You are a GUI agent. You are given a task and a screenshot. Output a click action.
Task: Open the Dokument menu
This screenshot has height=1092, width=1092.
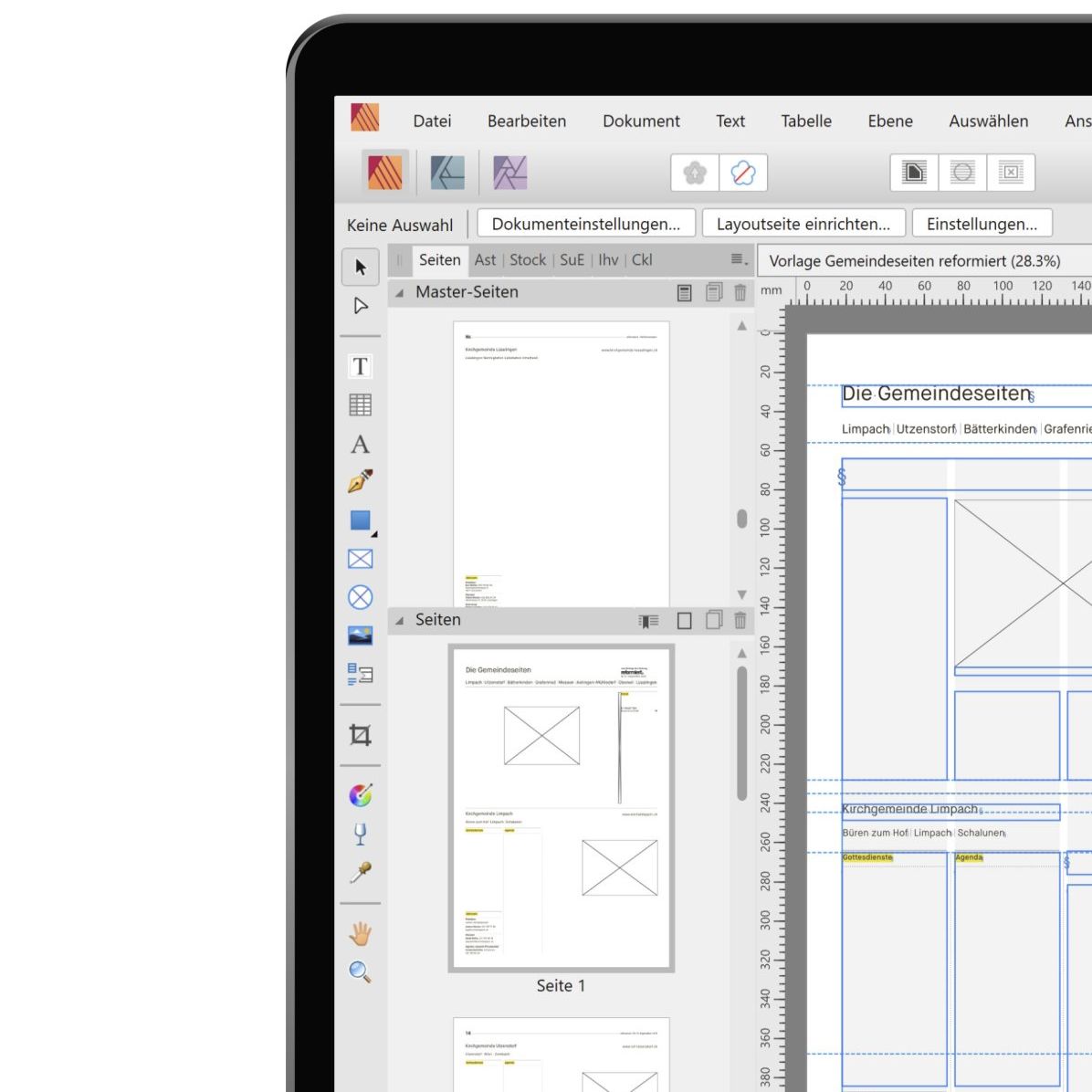[641, 121]
